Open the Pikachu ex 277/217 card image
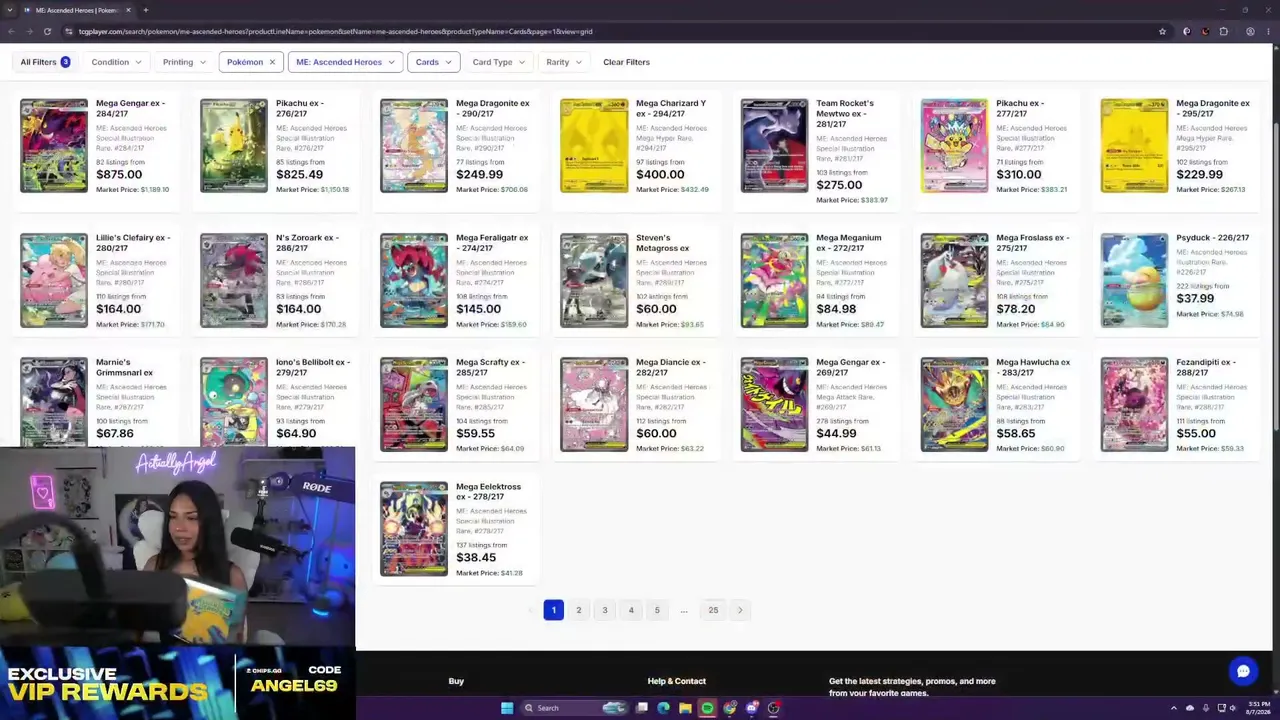Viewport: 1280px width, 720px height. pyautogui.click(x=954, y=145)
